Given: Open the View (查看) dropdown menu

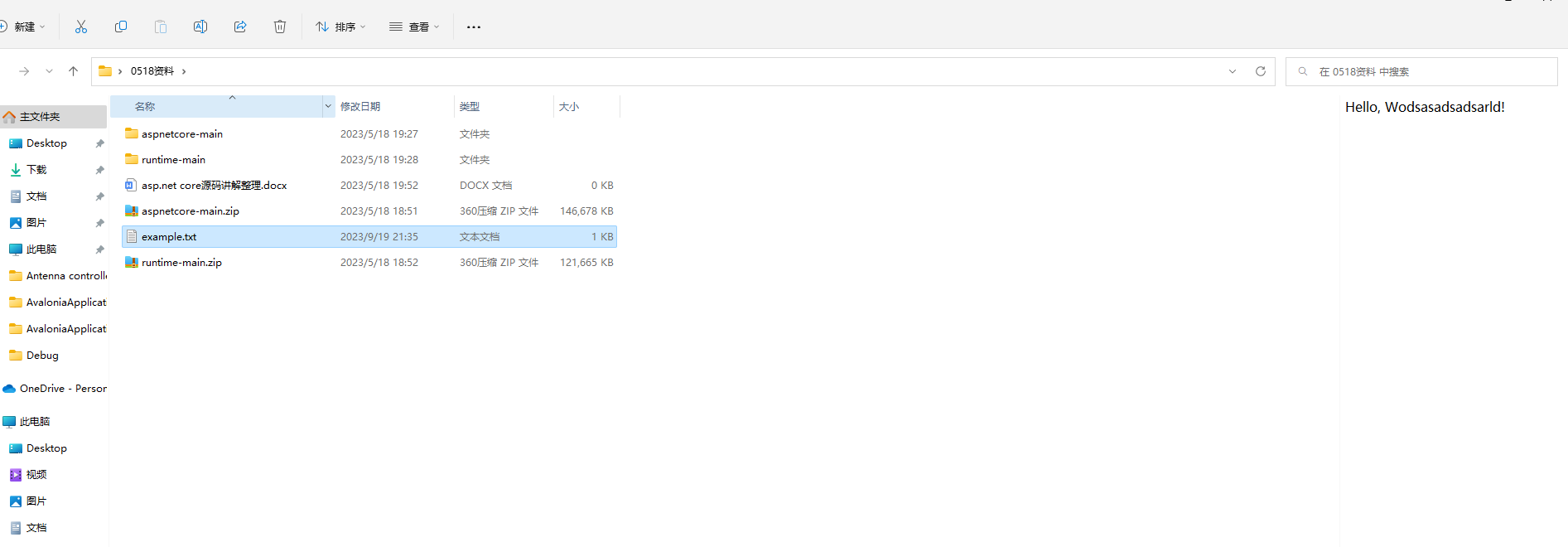Looking at the screenshot, I should click(414, 27).
